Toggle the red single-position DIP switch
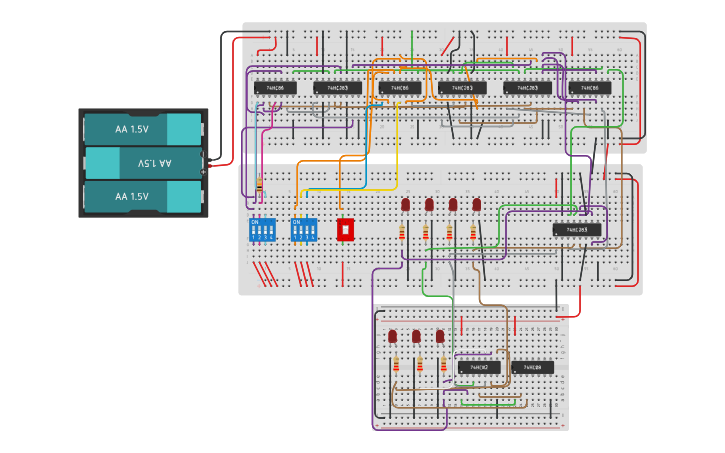The height and width of the screenshot is (453, 725). pos(345,230)
